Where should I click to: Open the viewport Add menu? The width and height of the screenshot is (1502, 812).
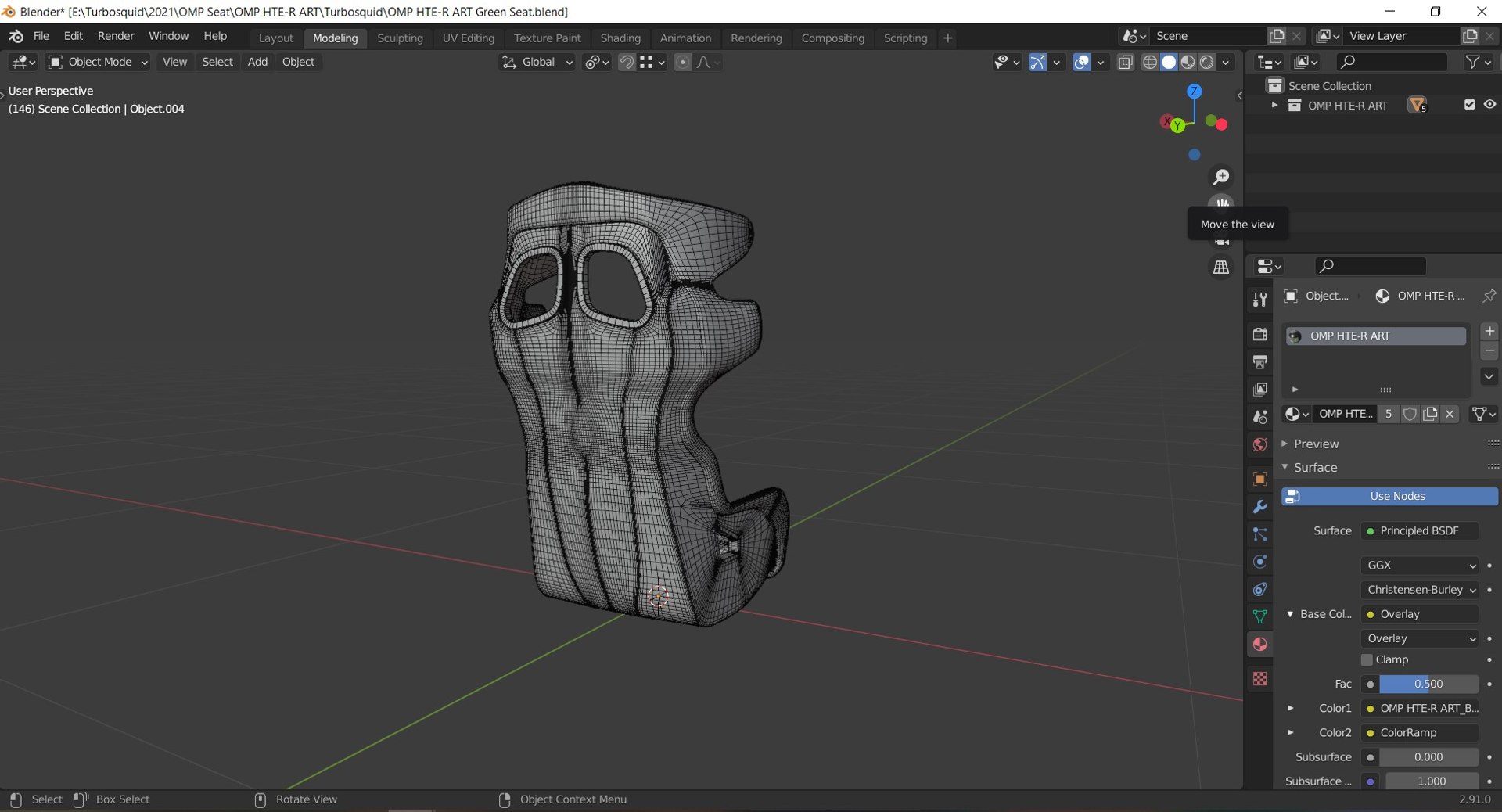coord(257,62)
